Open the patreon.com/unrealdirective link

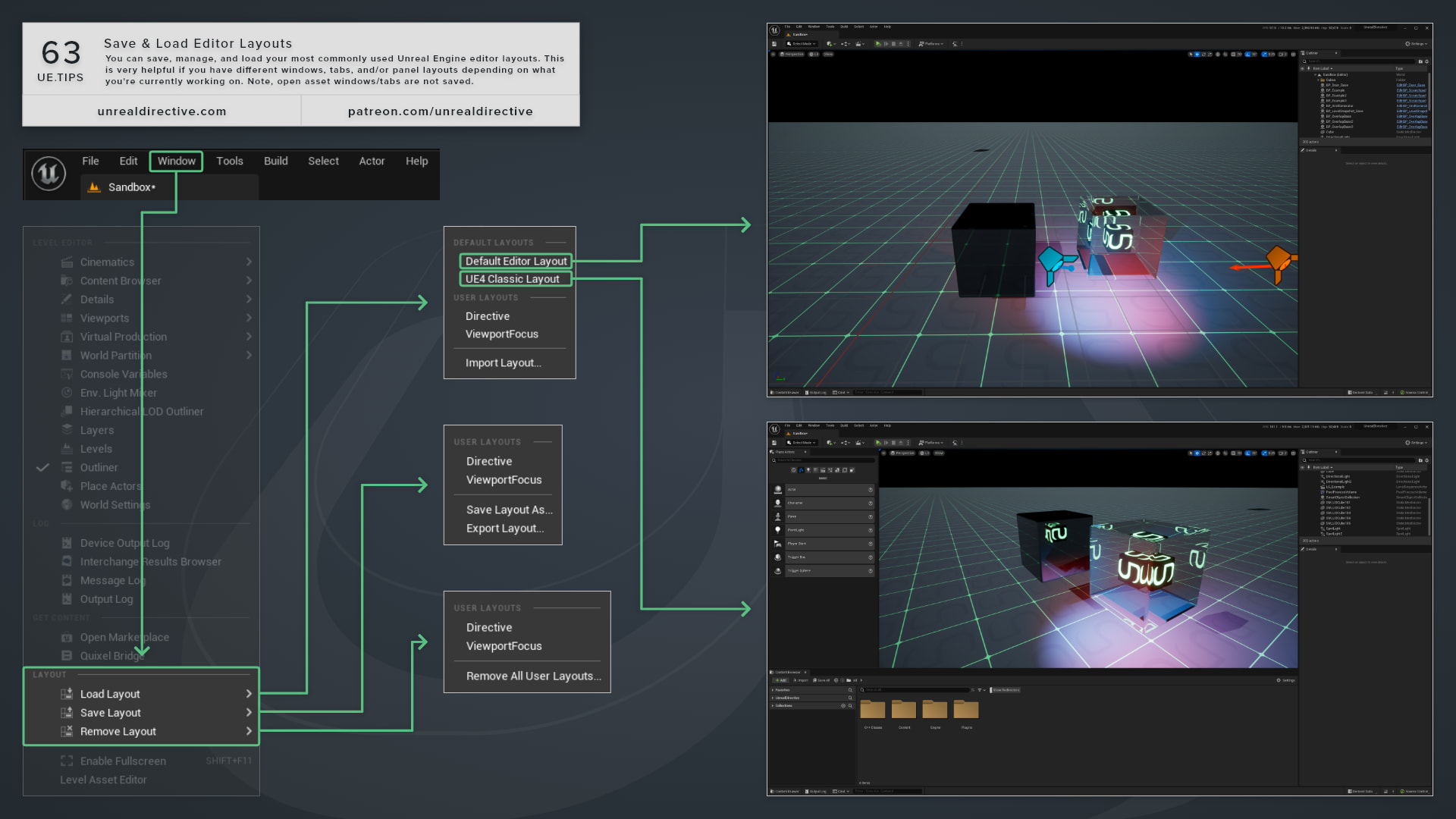[x=440, y=111]
